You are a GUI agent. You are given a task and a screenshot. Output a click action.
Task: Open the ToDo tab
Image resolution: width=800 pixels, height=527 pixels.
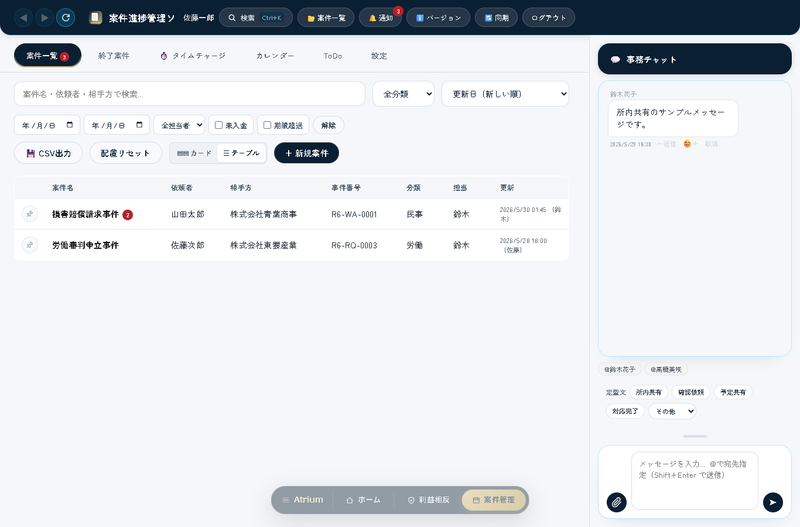[x=333, y=56]
